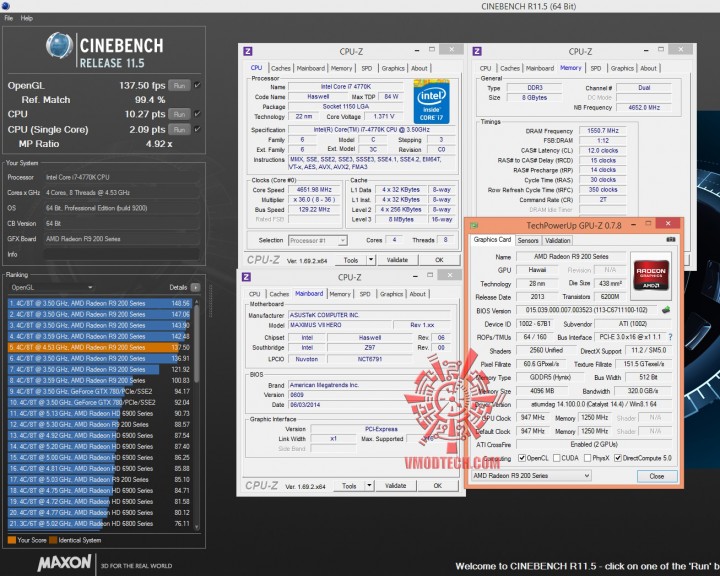
Task: Click the Cinebench sphere logo icon
Action: 59,45
